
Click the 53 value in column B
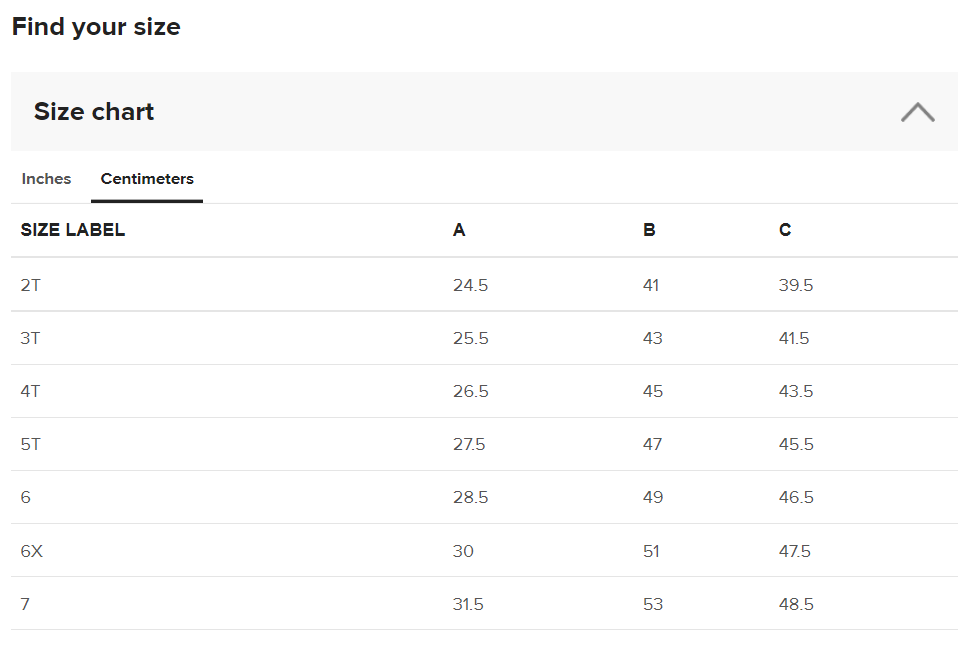[x=653, y=604]
